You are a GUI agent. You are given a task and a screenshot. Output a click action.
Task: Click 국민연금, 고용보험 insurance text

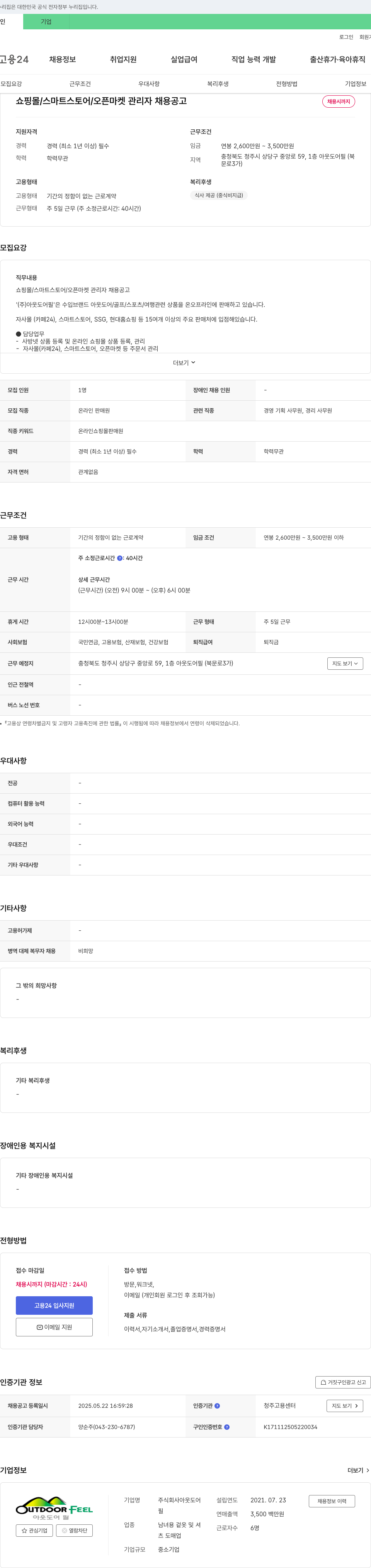[123, 642]
